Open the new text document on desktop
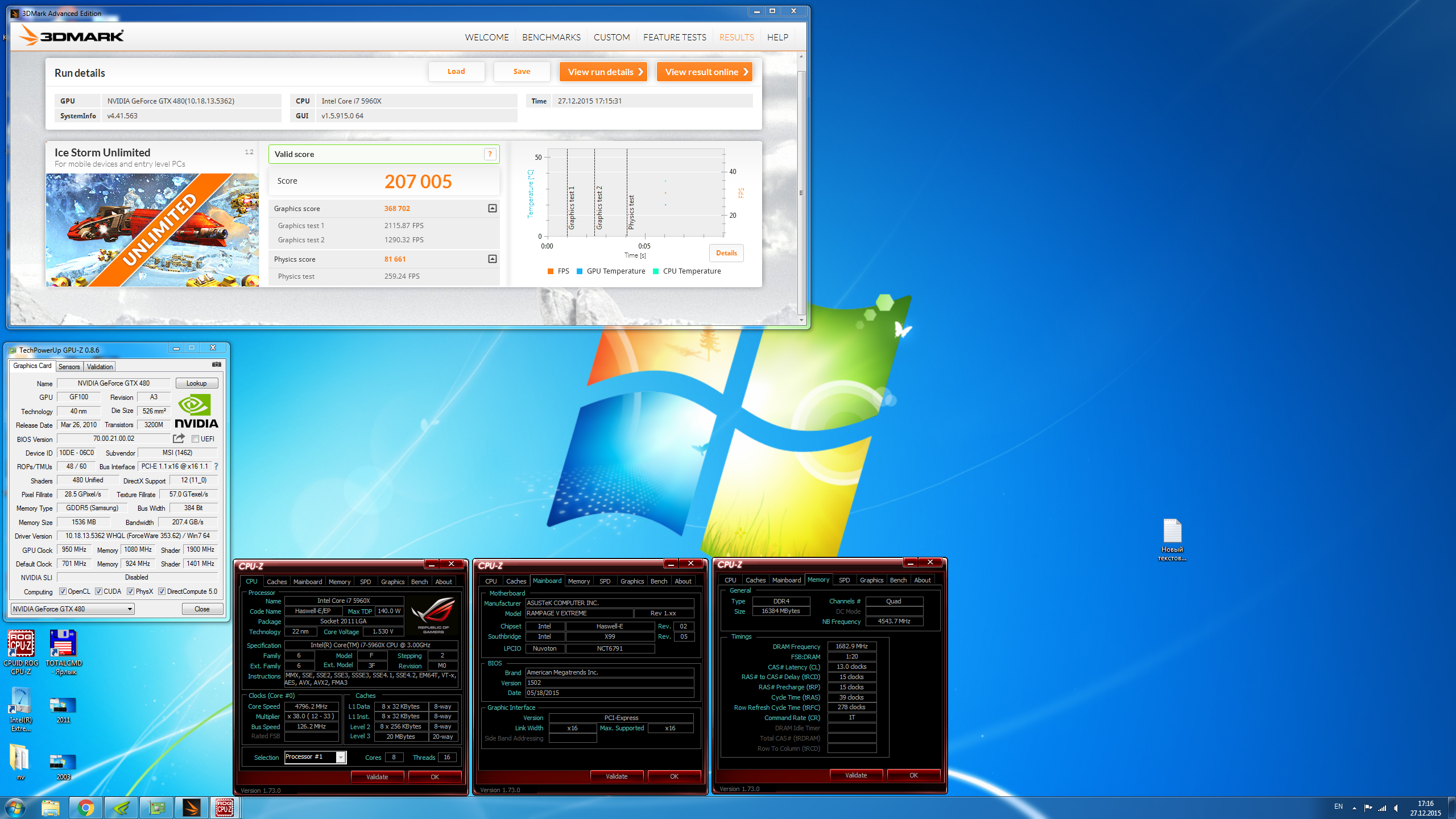1456x819 pixels. [1172, 540]
